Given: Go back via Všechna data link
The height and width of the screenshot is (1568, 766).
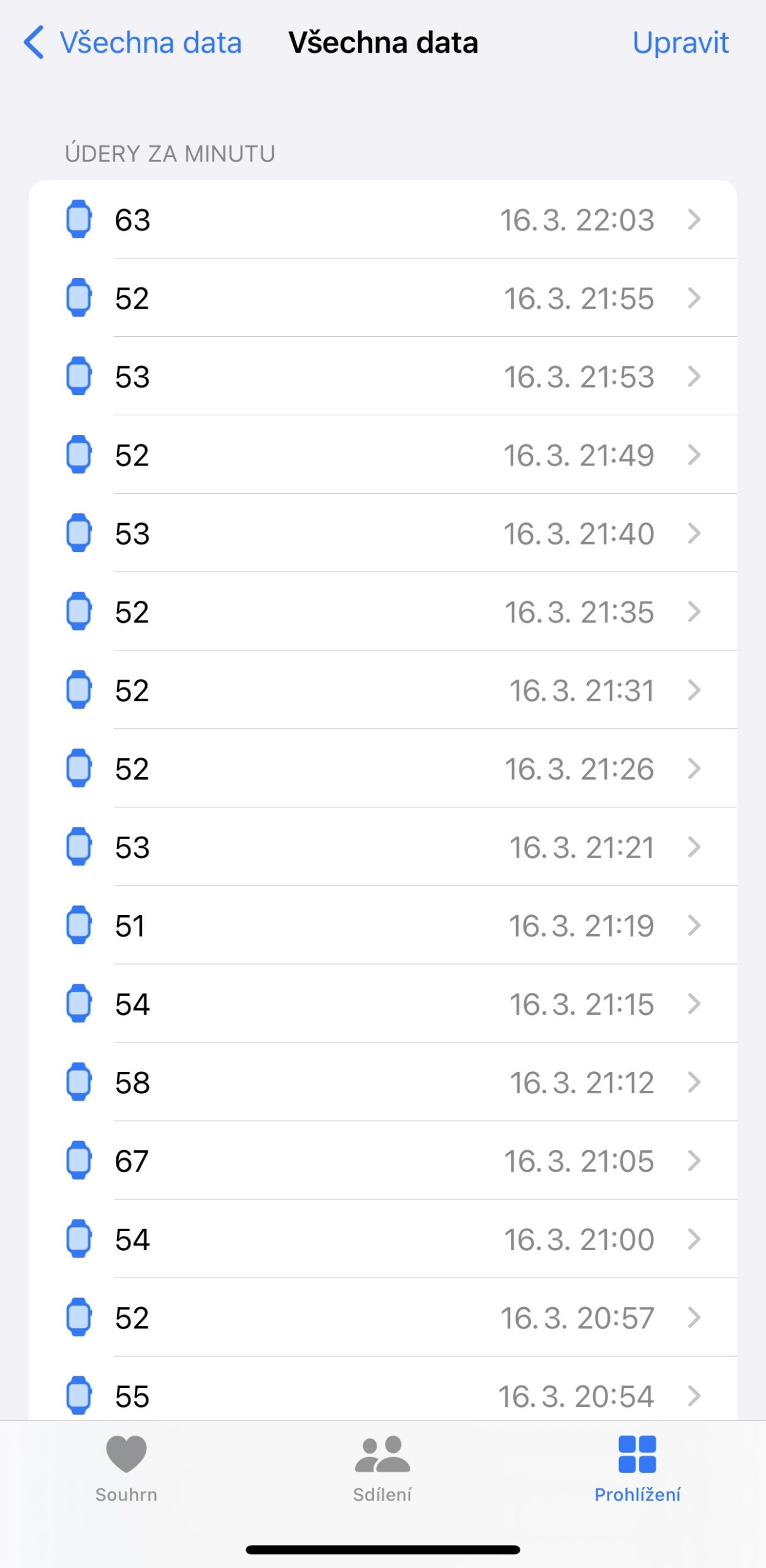Looking at the screenshot, I should pos(150,42).
